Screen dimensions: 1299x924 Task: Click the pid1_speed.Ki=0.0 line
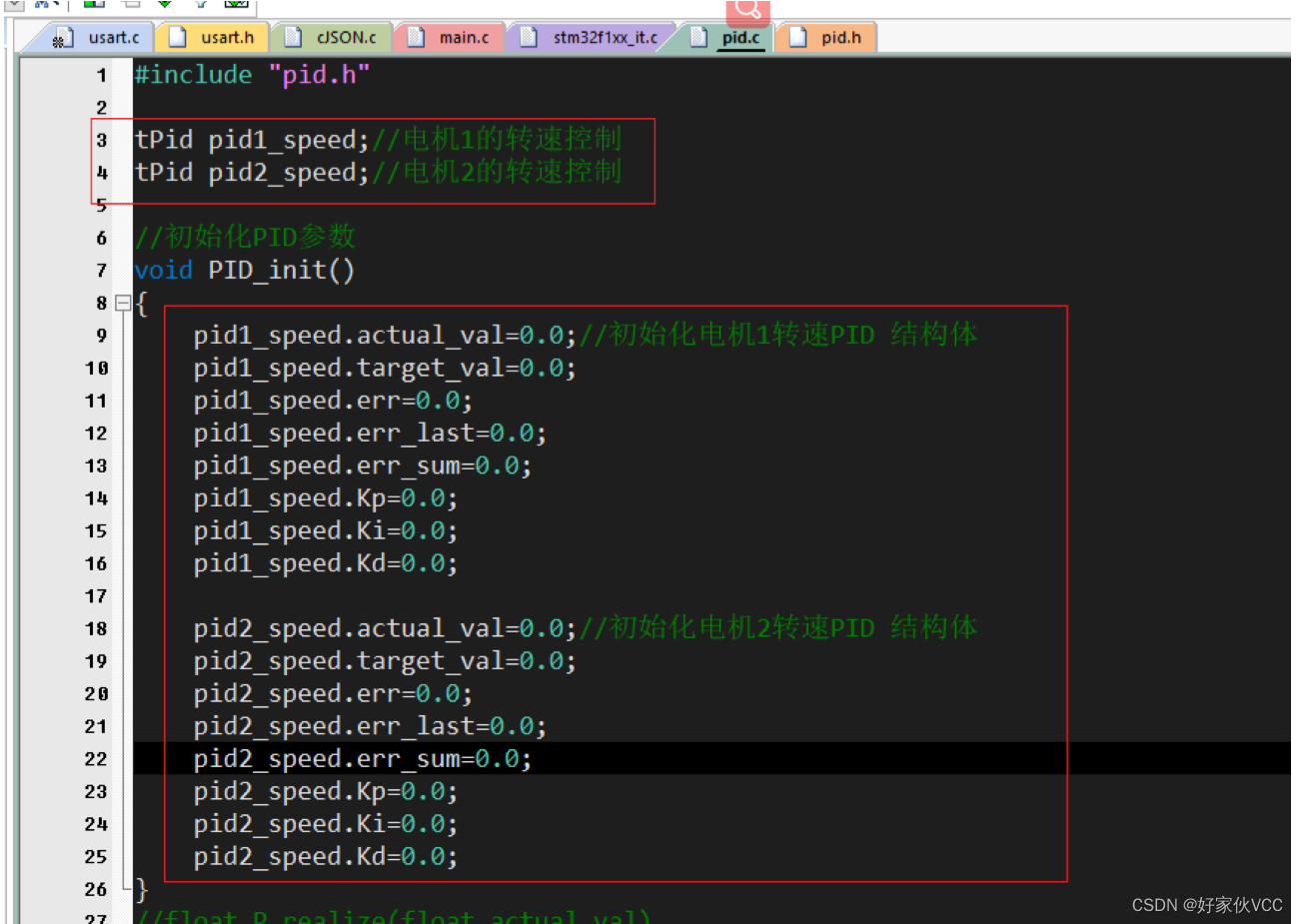[x=326, y=531]
